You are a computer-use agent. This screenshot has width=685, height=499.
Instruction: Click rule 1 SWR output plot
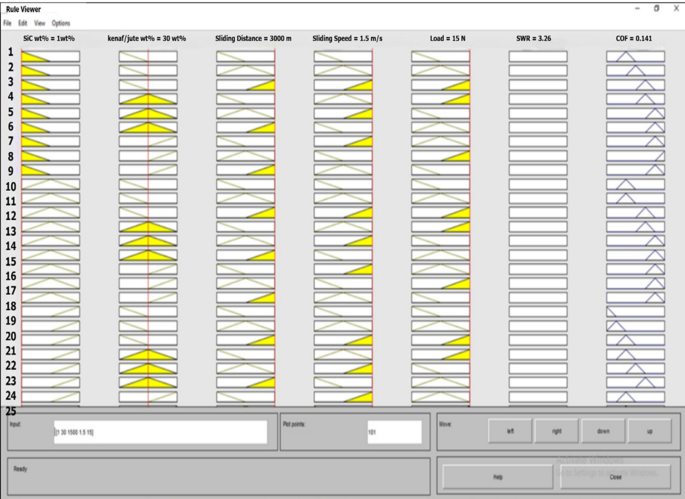537,57
